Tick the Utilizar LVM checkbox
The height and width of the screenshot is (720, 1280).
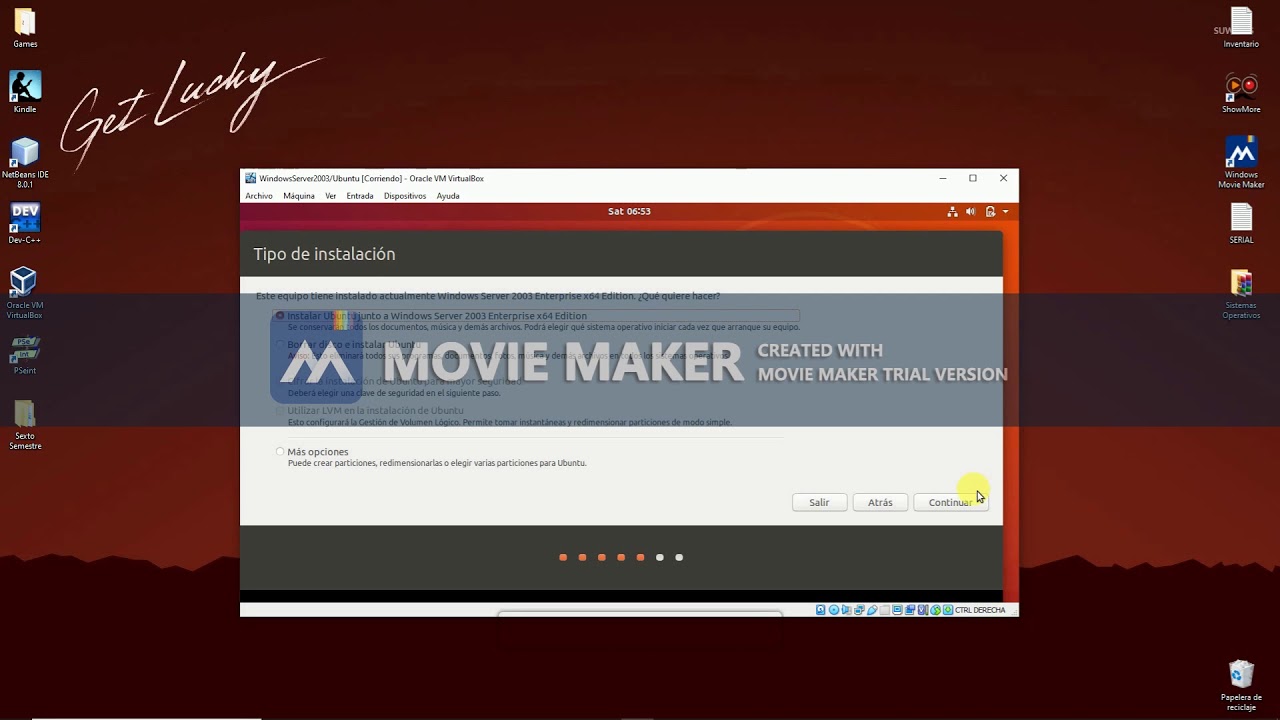pos(280,411)
